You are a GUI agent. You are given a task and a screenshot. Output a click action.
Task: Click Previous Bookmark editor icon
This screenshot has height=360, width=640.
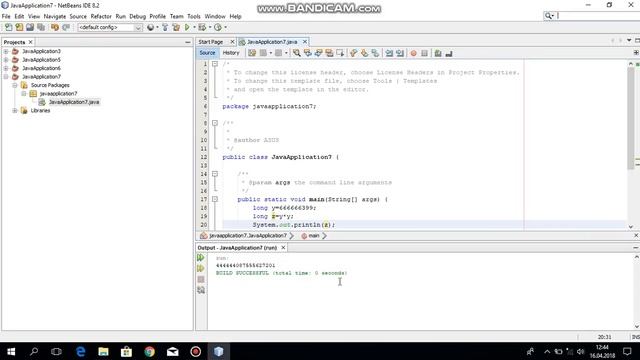coord(353,53)
